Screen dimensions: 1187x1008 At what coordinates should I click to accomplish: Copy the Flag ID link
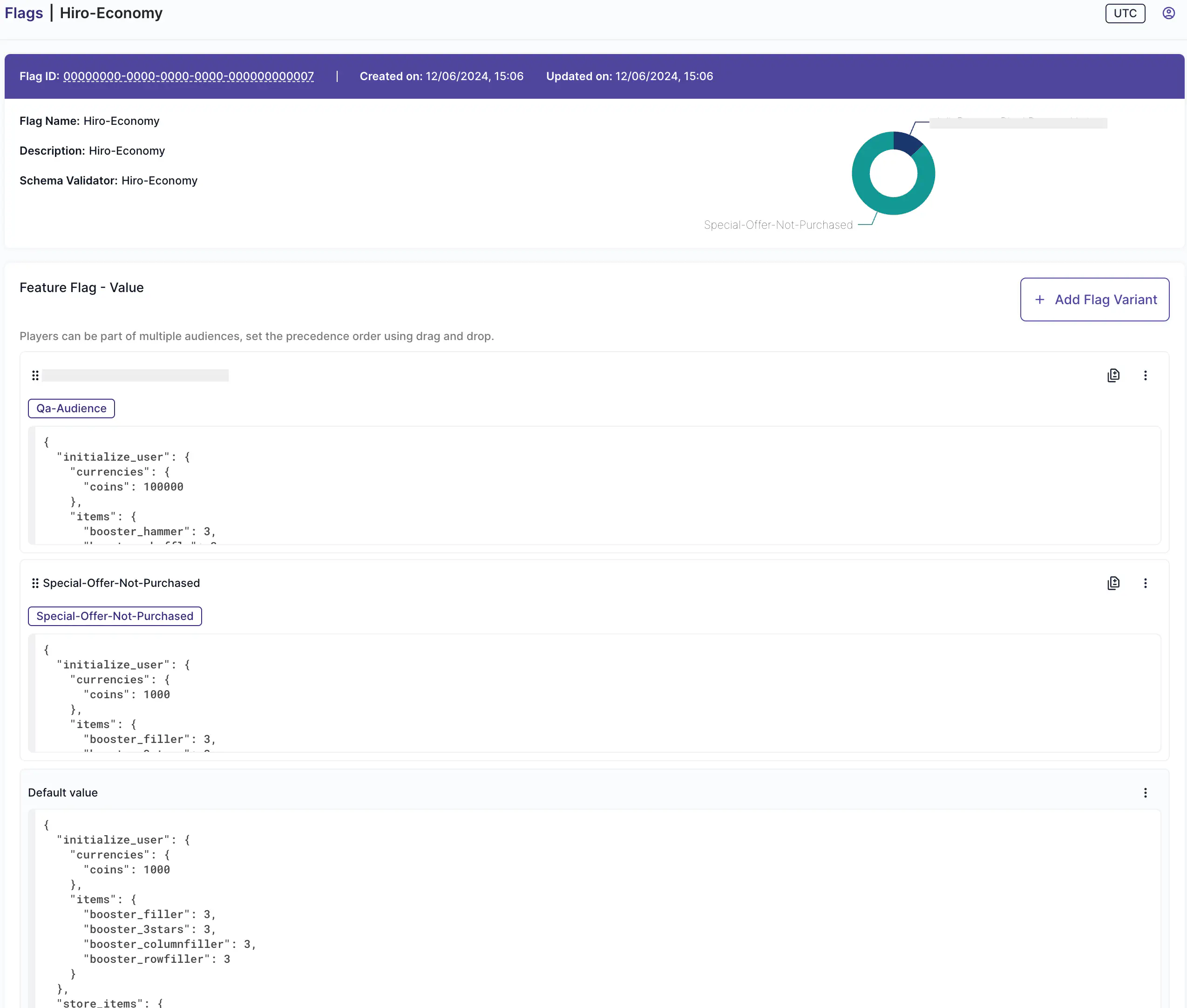[x=188, y=76]
